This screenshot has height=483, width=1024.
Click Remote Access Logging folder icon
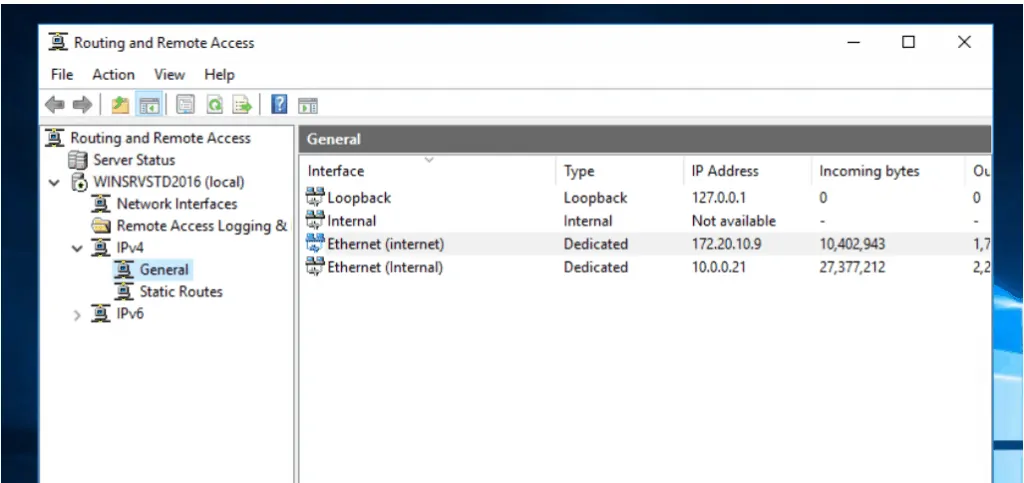click(x=101, y=226)
